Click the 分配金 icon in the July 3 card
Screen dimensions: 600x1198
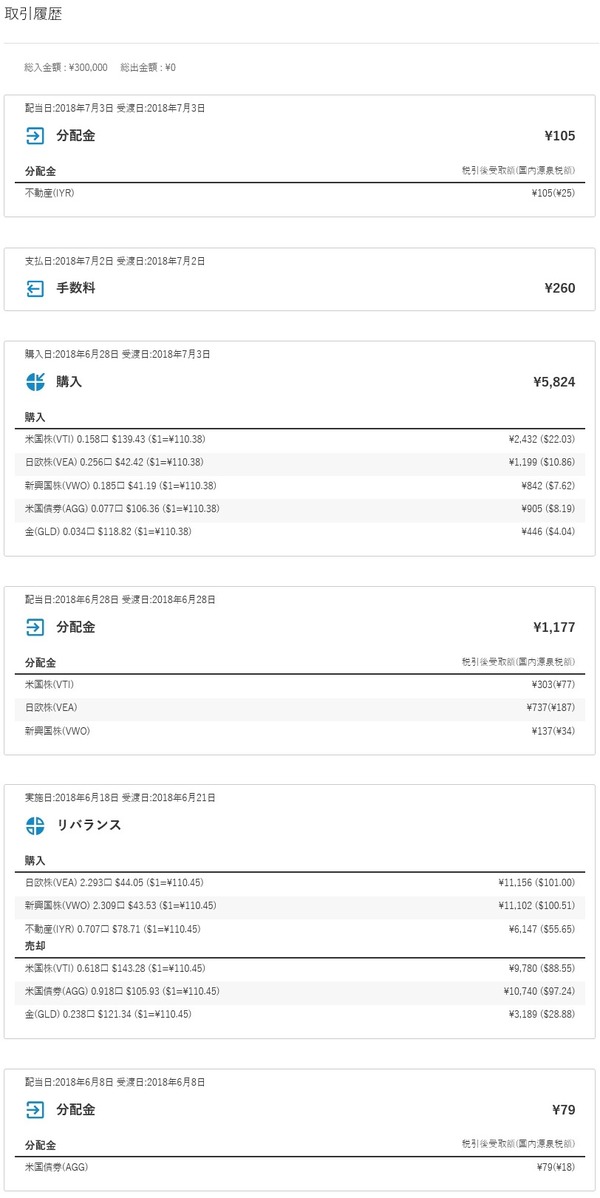35,135
